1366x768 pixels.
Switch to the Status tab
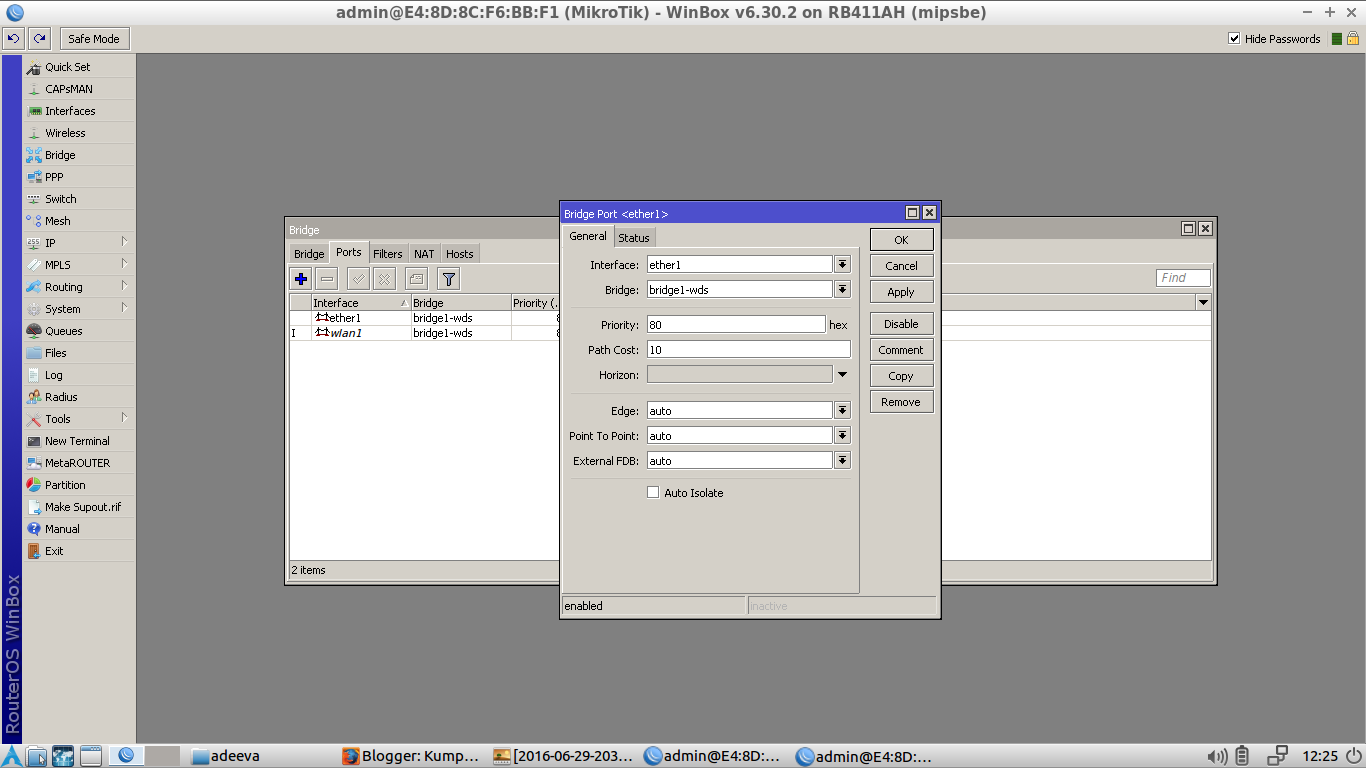click(x=634, y=237)
